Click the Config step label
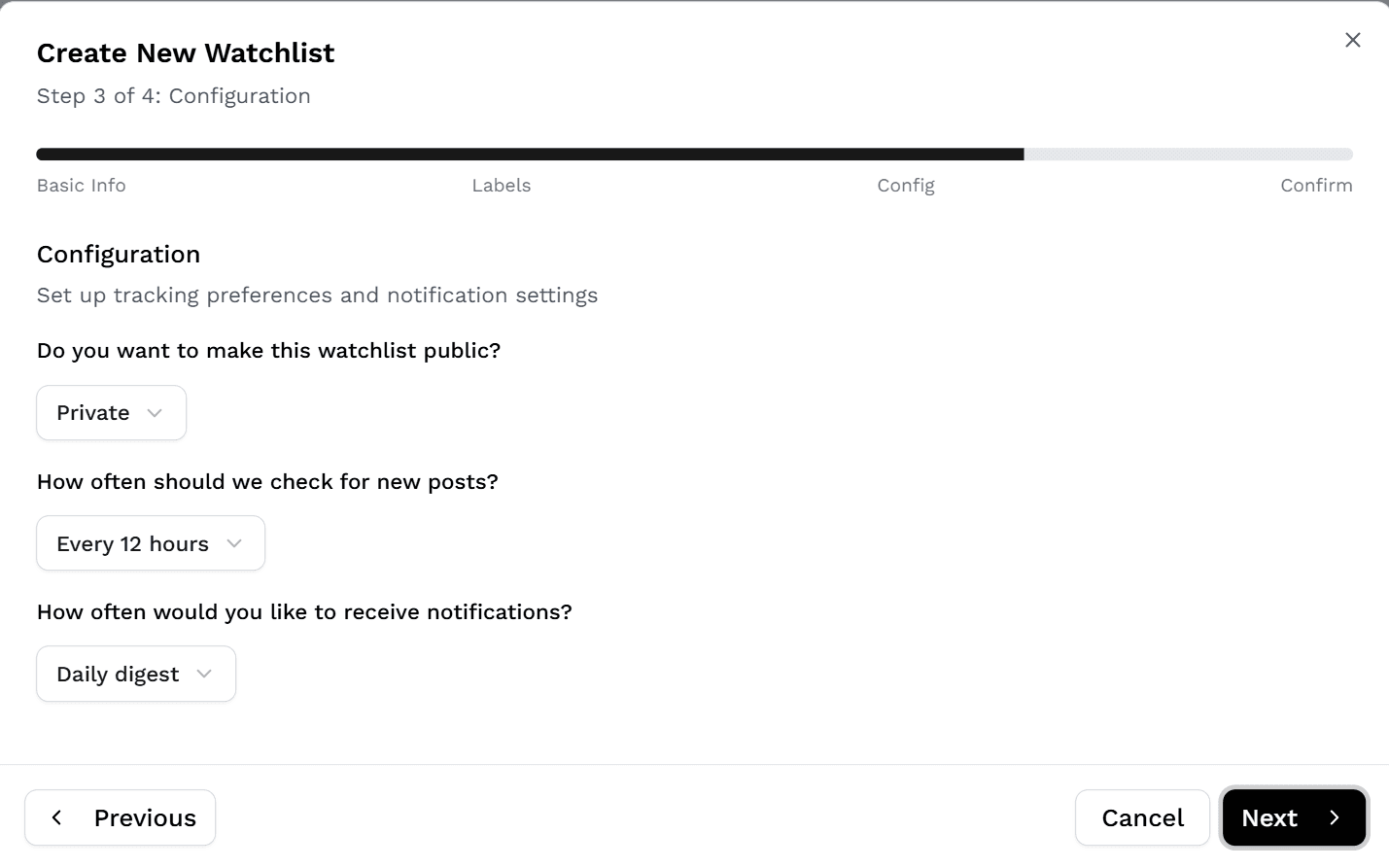Screen dimensions: 1389x868 (x=905, y=185)
